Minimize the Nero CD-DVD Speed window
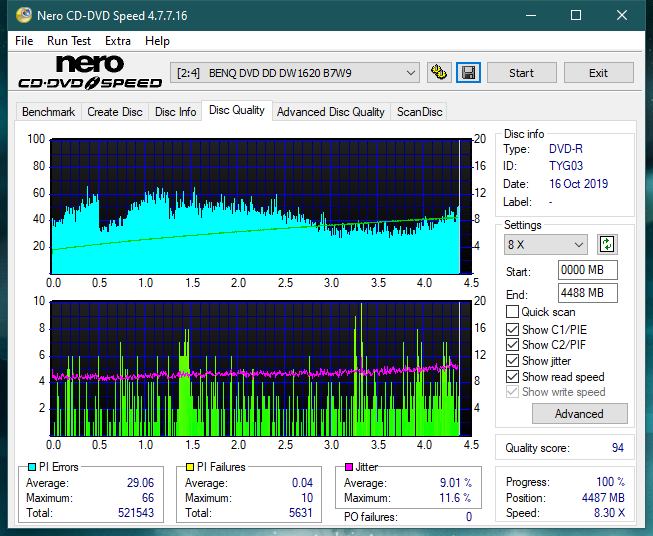The width and height of the screenshot is (653, 536). pos(531,15)
